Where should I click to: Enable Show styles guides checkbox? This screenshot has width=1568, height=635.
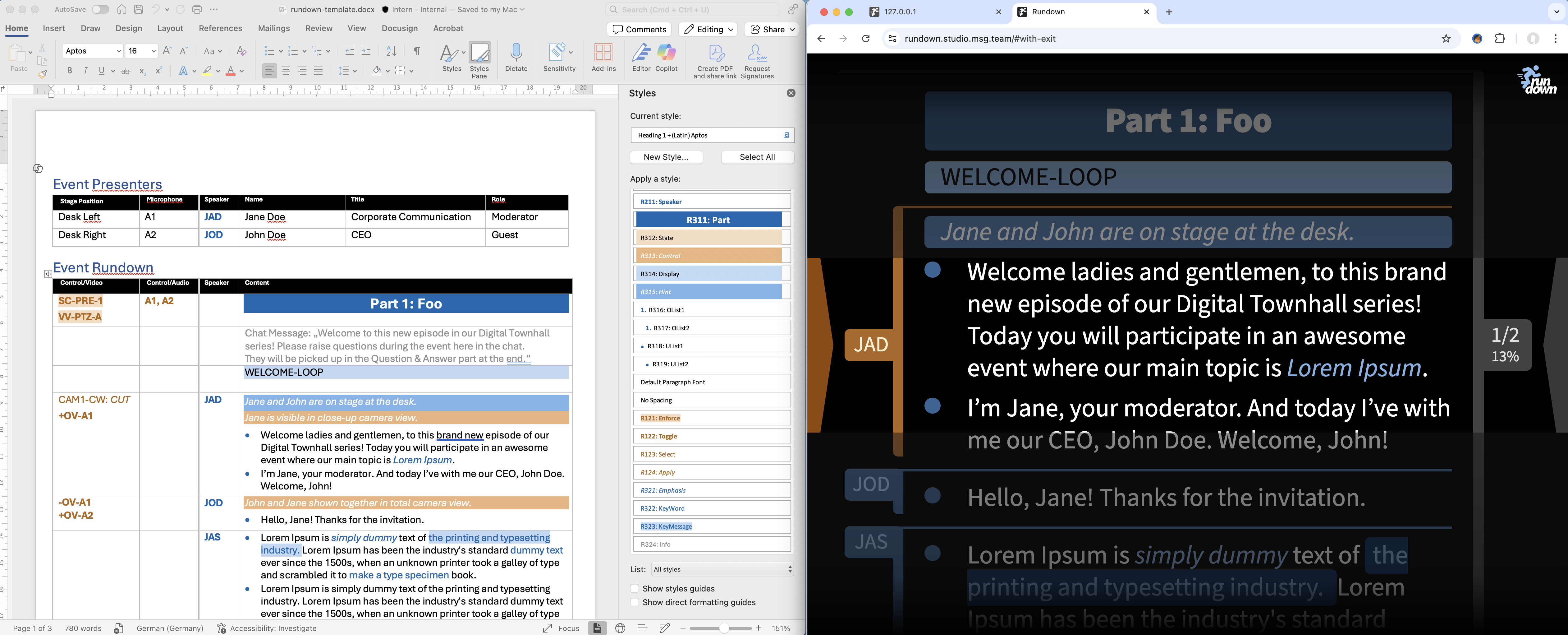635,589
